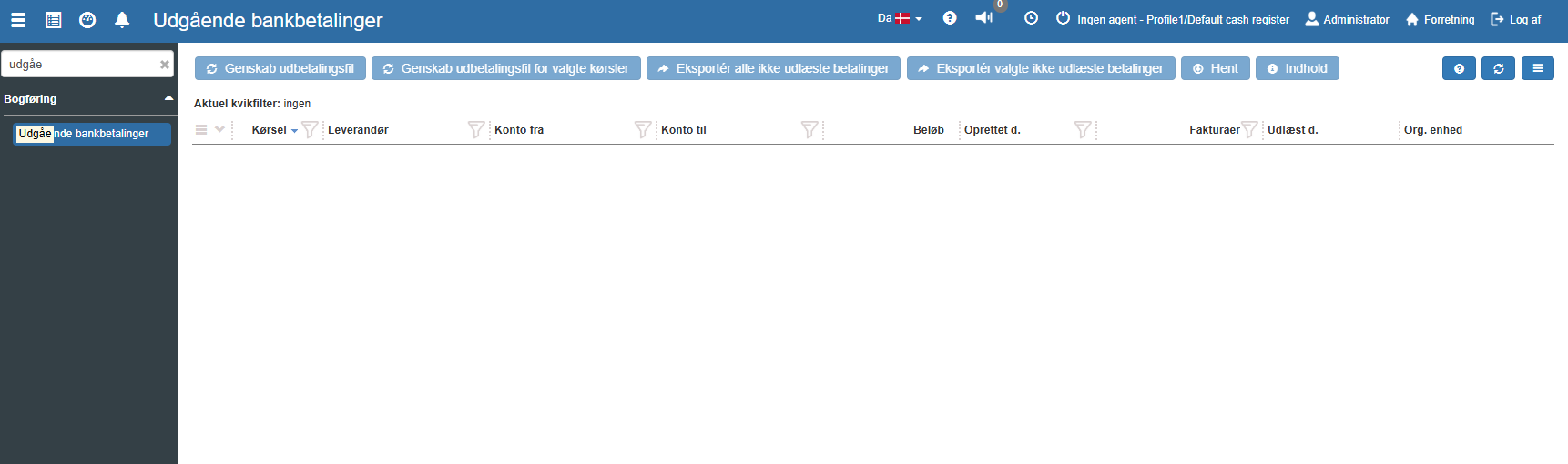Viewport: 1568px width, 464px height.
Task: Go to Forretning home
Action: [1440, 19]
